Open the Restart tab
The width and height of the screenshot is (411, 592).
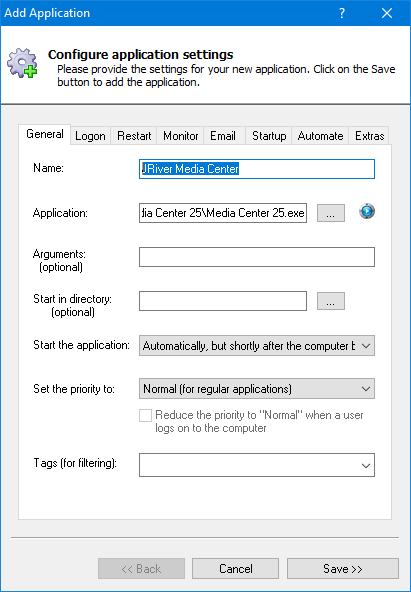[134, 136]
